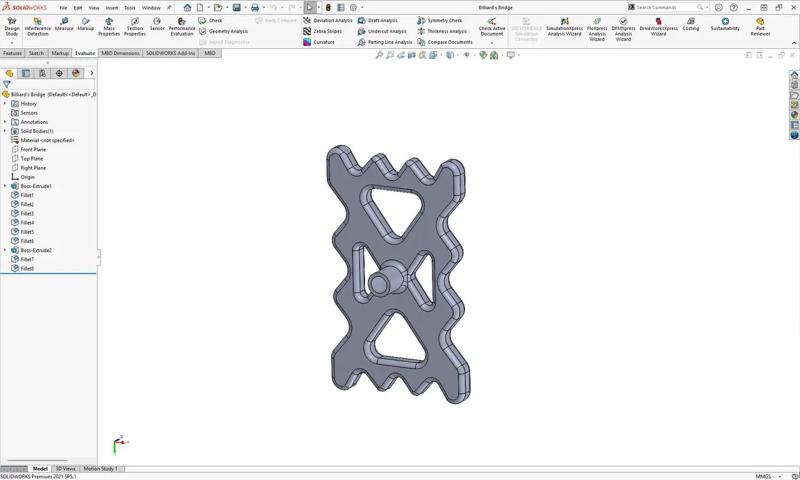Click the feature tree filter field

click(49, 84)
